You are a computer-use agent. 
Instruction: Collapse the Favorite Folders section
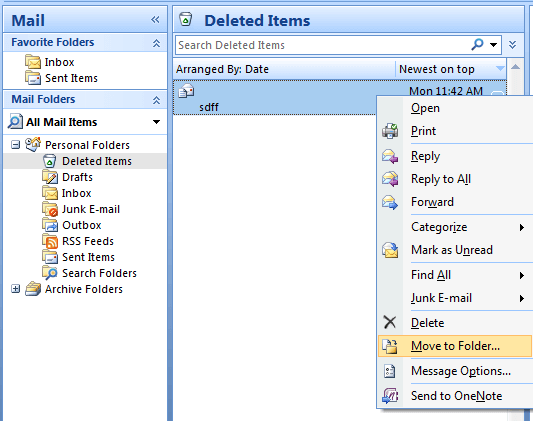click(156, 43)
